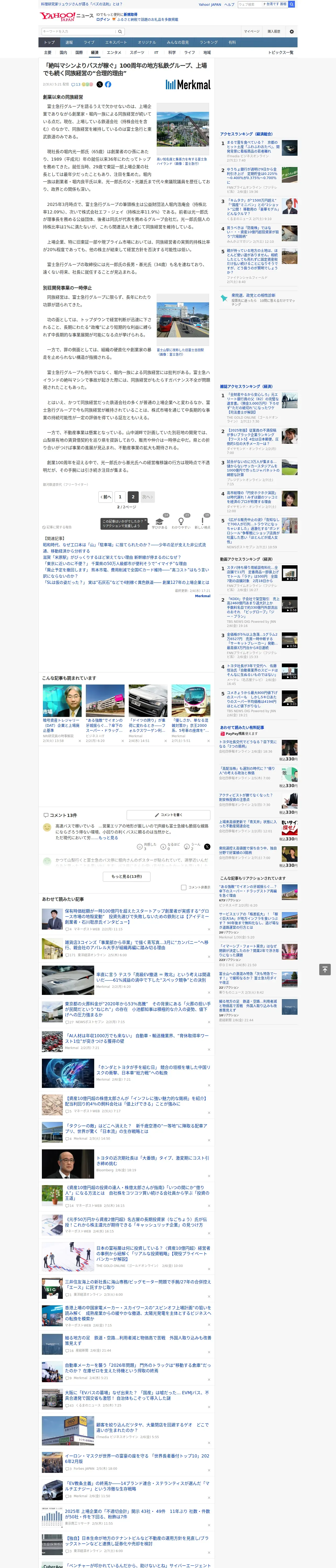Open the ライブ main navigation tab
This screenshot has height=1568, width=336.
point(89,43)
